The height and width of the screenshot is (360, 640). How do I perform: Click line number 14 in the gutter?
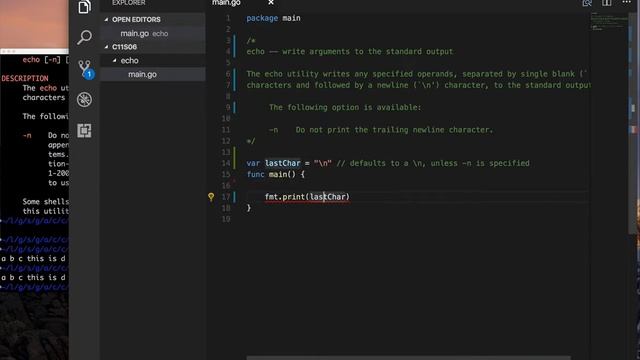(226, 163)
